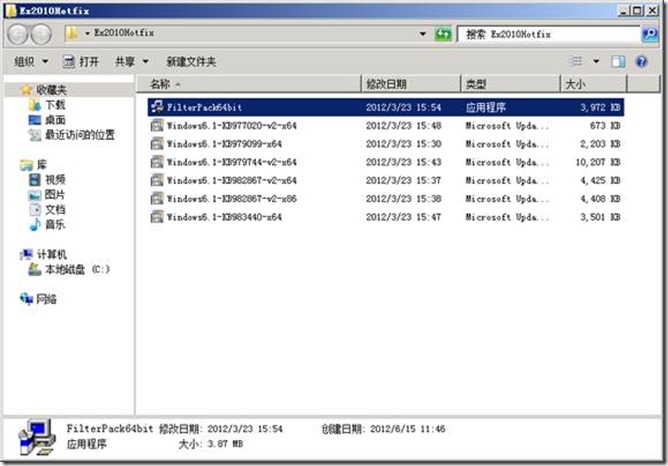The width and height of the screenshot is (668, 466).
Task: Click the folder icon in address bar
Action: (72, 33)
